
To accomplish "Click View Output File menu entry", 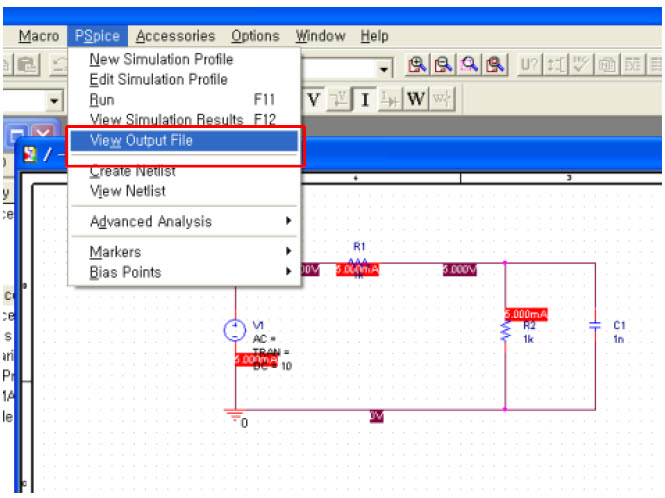I will click(184, 140).
